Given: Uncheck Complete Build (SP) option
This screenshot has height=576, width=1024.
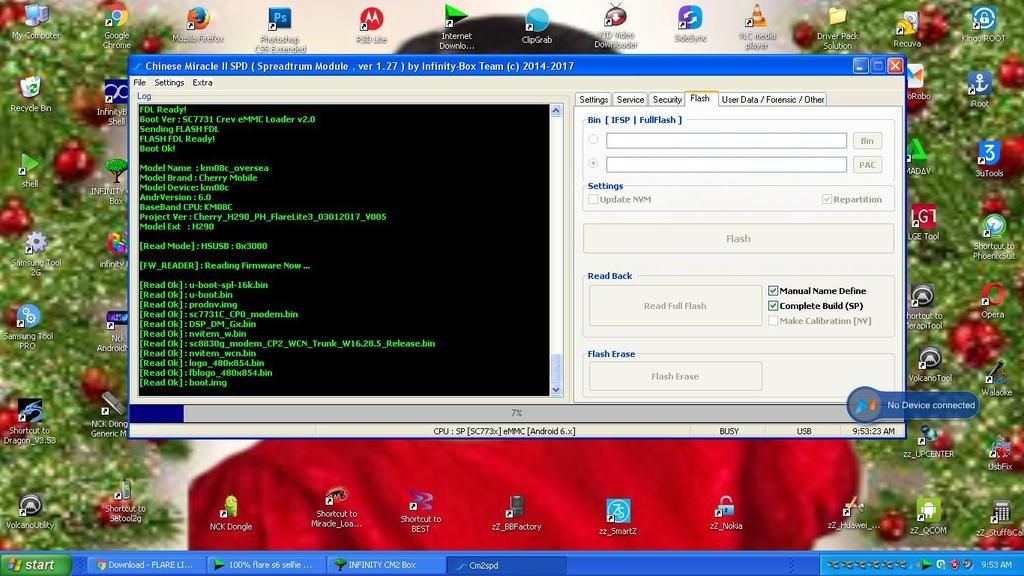Looking at the screenshot, I should 773,306.
